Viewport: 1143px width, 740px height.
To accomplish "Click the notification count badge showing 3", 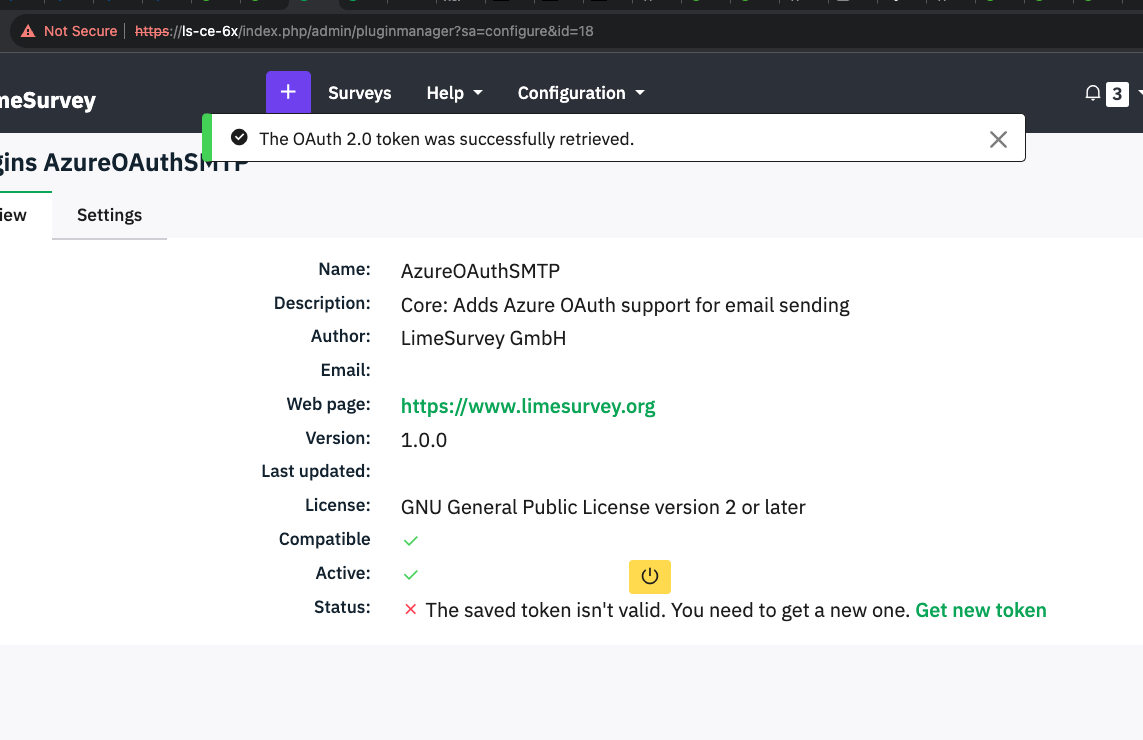I will (1116, 94).
